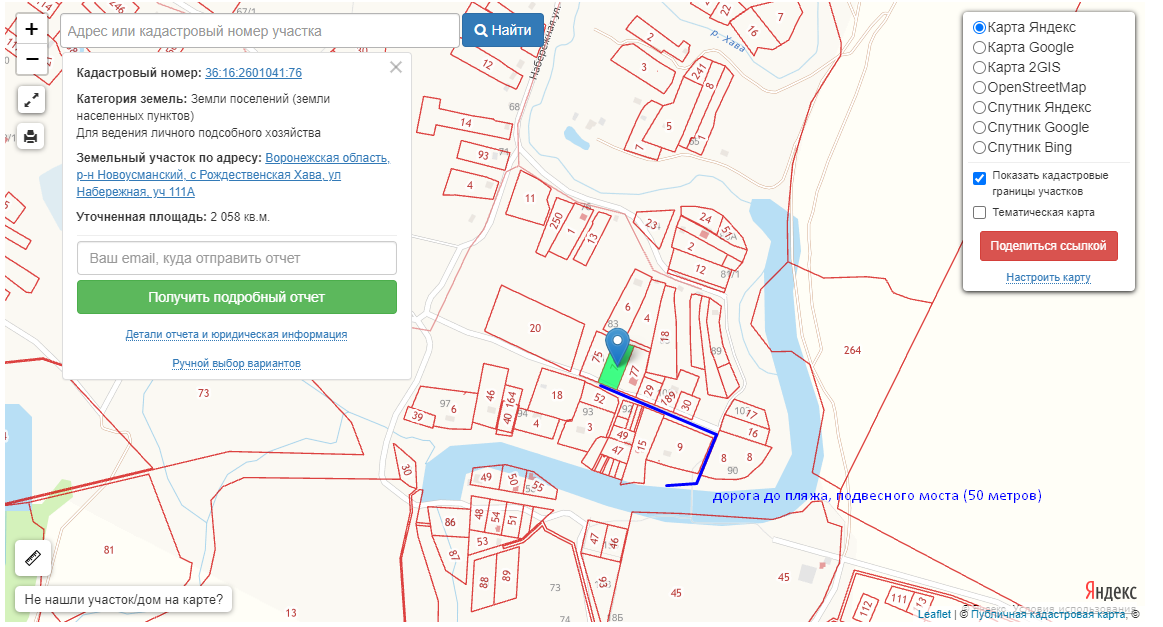Click parcel number 14 on map

click(x=466, y=122)
